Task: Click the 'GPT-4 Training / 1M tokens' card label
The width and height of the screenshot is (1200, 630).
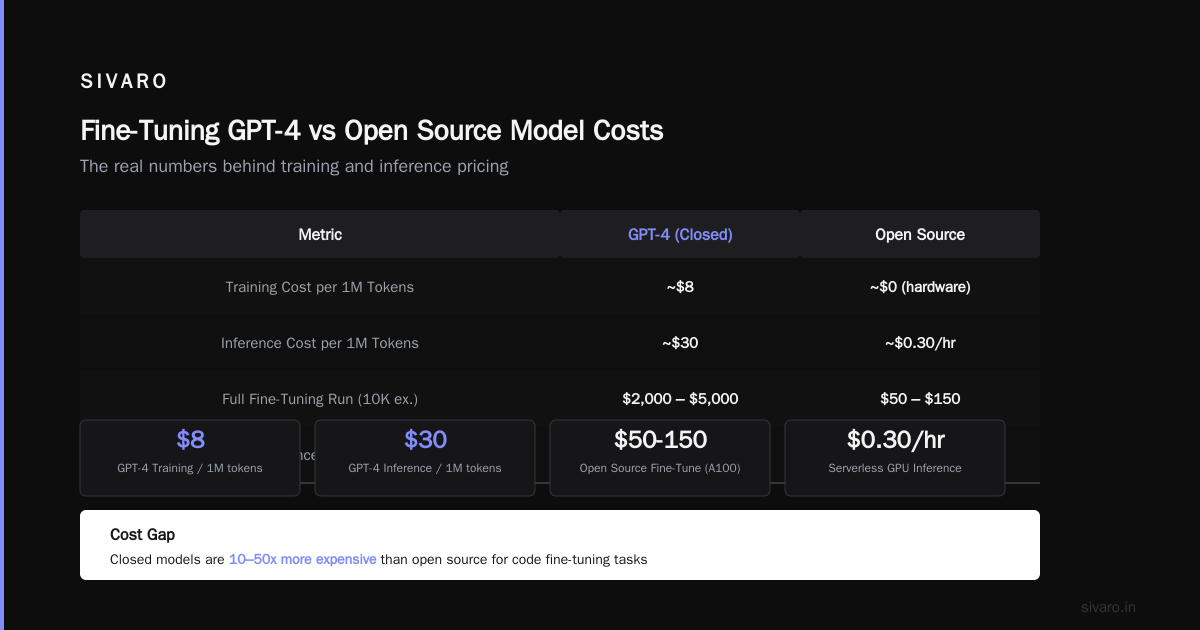Action: 190,468
